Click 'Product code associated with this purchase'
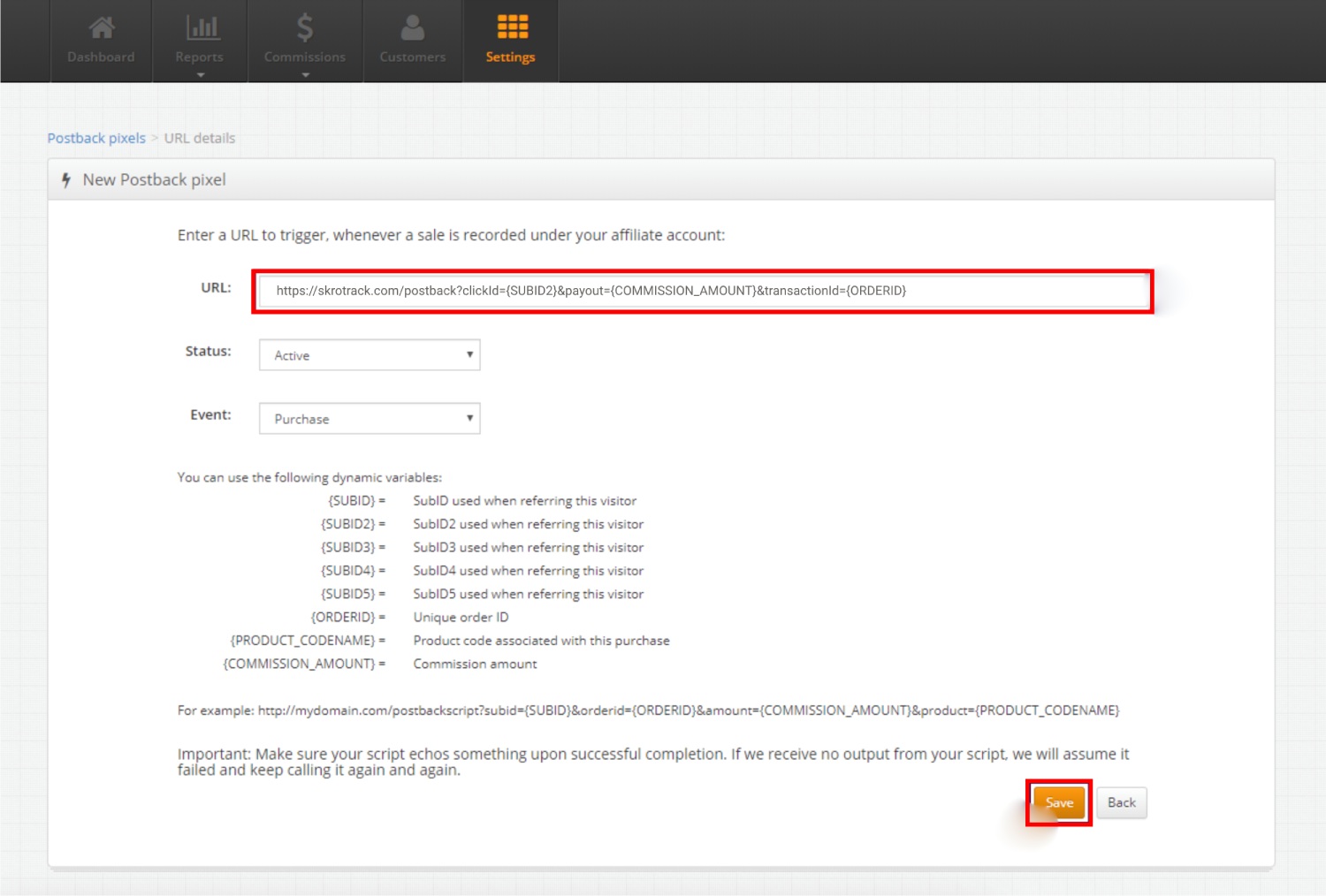The image size is (1326, 896). (541, 641)
